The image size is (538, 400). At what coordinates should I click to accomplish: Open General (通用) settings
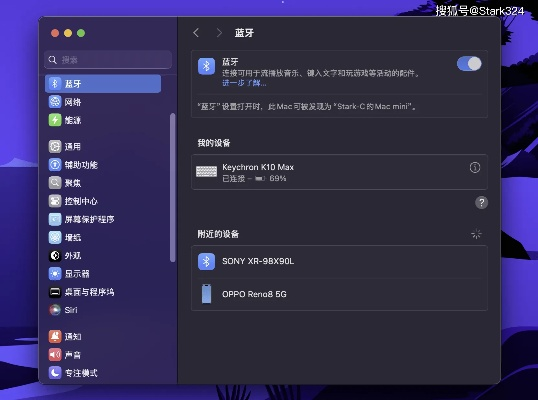pyautogui.click(x=103, y=146)
